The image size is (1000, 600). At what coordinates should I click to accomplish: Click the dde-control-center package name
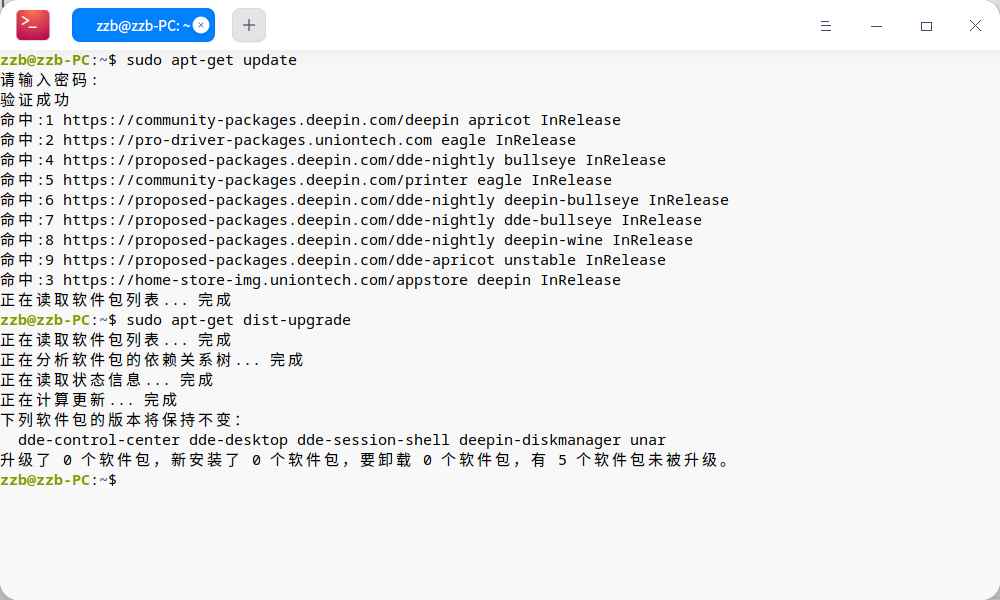coord(97,439)
